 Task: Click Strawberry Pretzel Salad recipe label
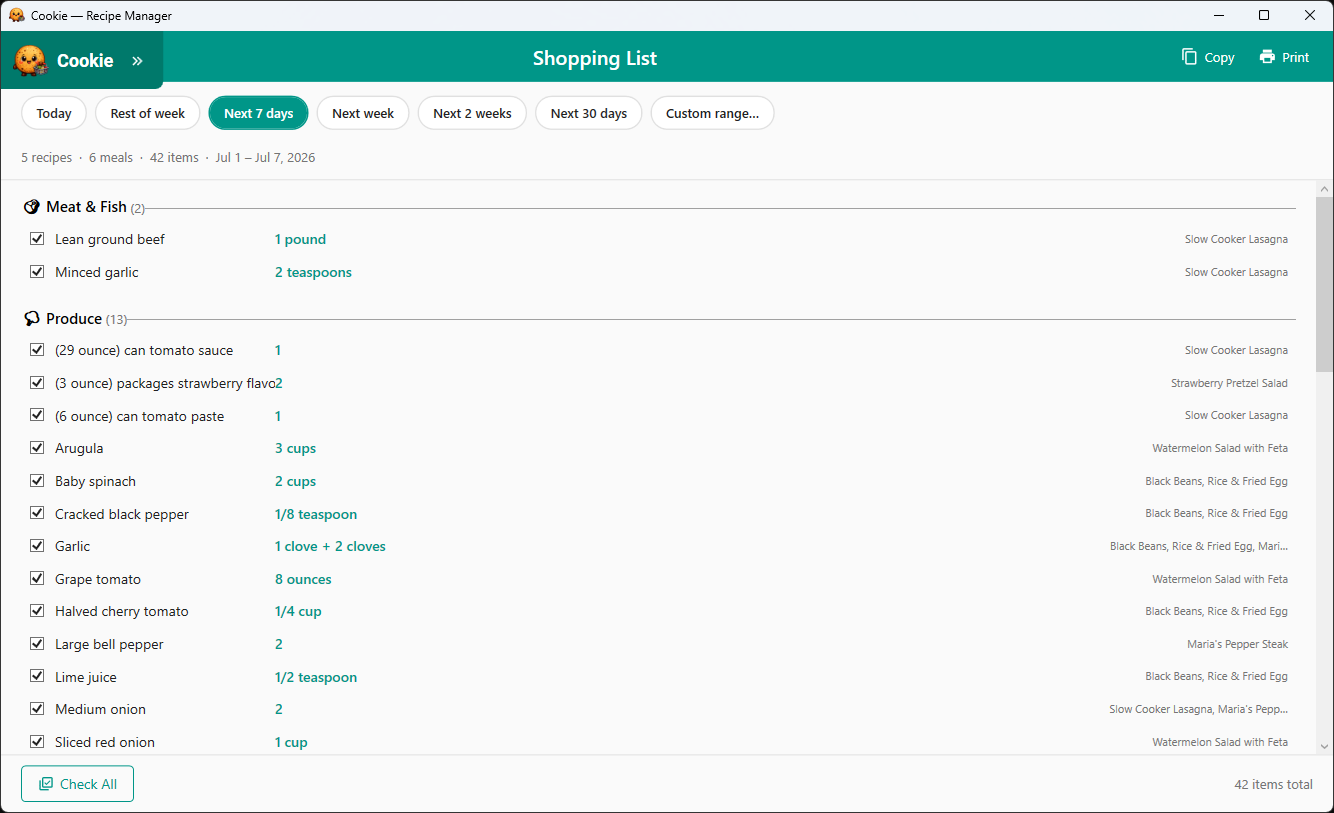pos(1229,383)
